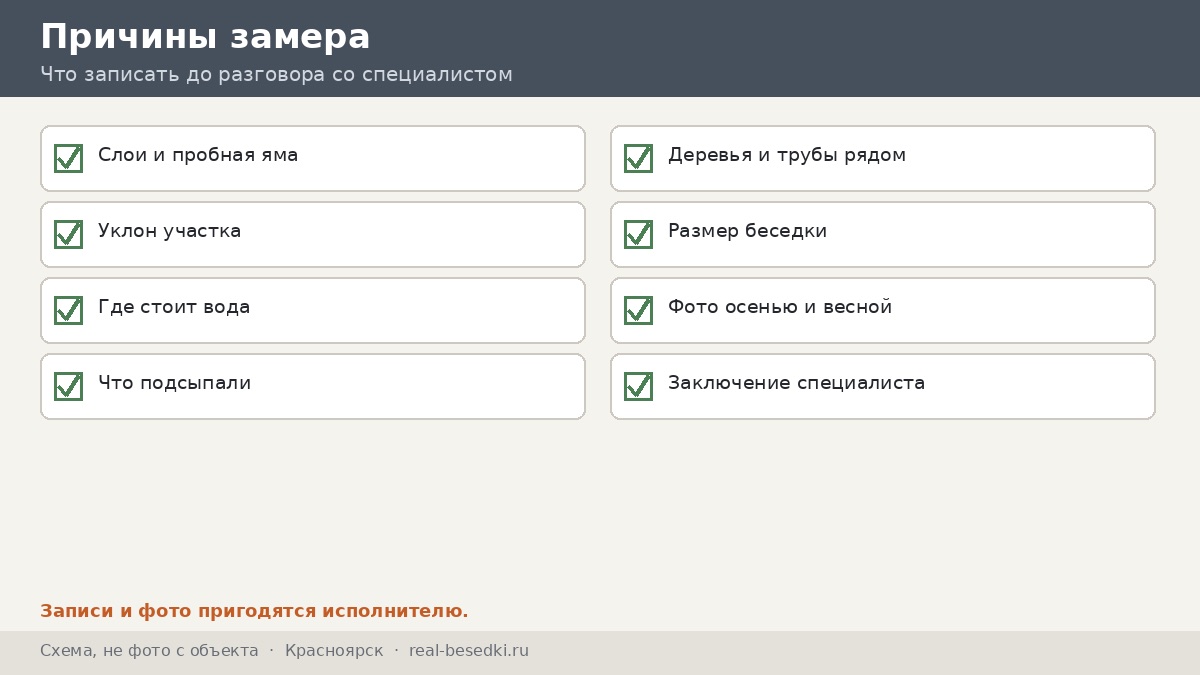Click the 'Схема, не фото с объекта' footer text
This screenshot has width=1200, height=675.
149,651
